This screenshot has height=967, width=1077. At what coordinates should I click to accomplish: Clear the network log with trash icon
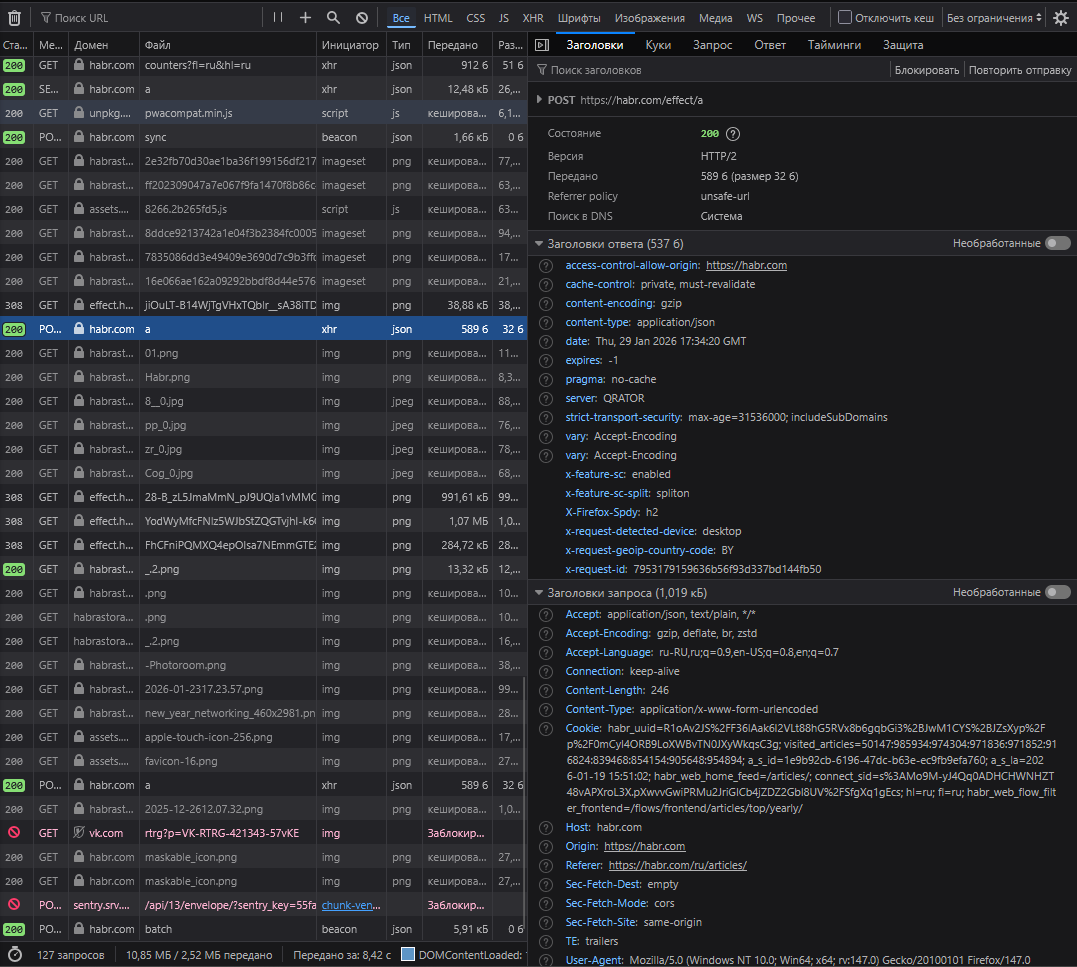[14, 18]
